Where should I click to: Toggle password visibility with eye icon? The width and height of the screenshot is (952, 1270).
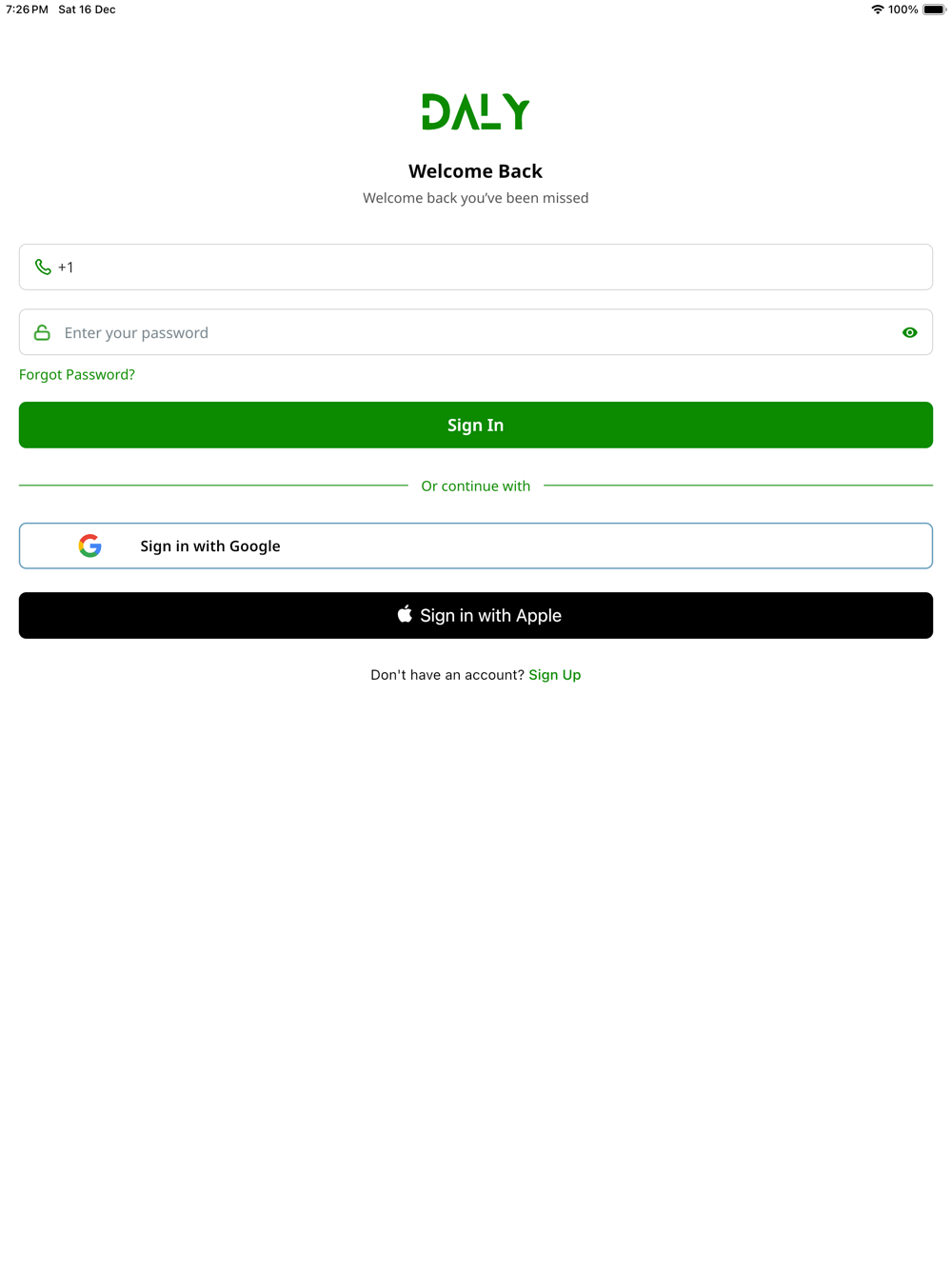(910, 332)
